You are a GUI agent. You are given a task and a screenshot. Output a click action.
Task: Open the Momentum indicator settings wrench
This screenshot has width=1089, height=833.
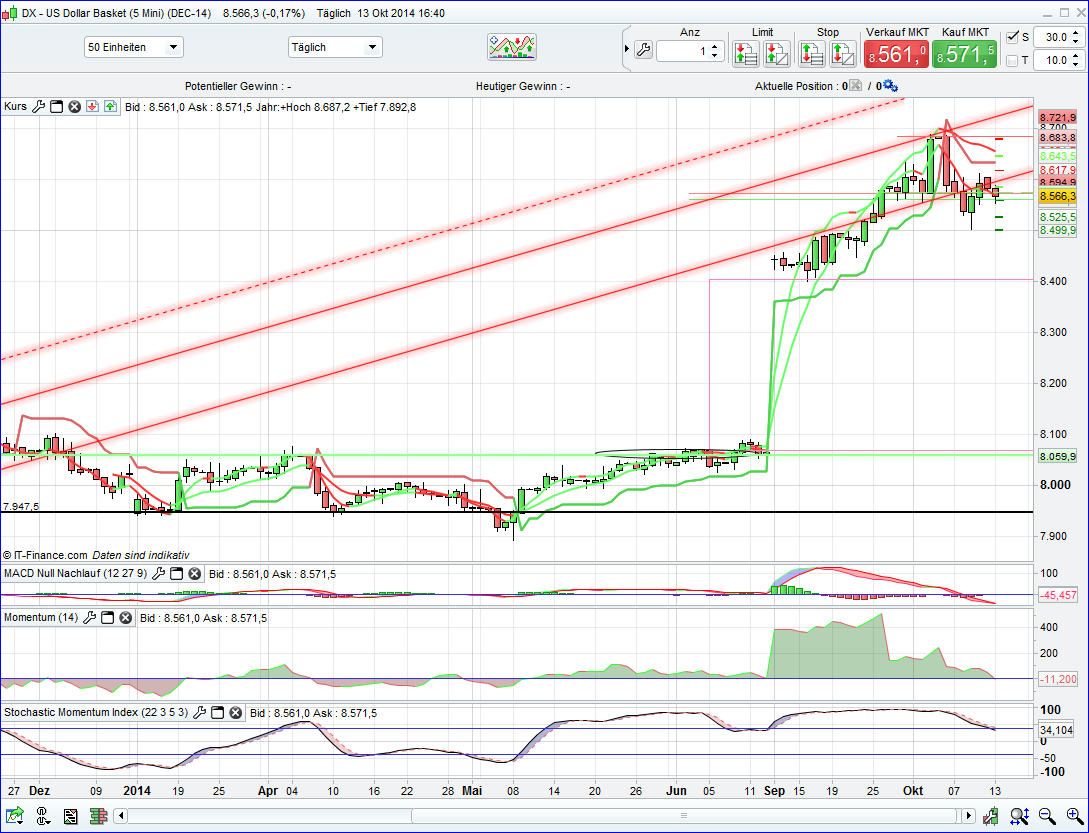click(x=90, y=617)
